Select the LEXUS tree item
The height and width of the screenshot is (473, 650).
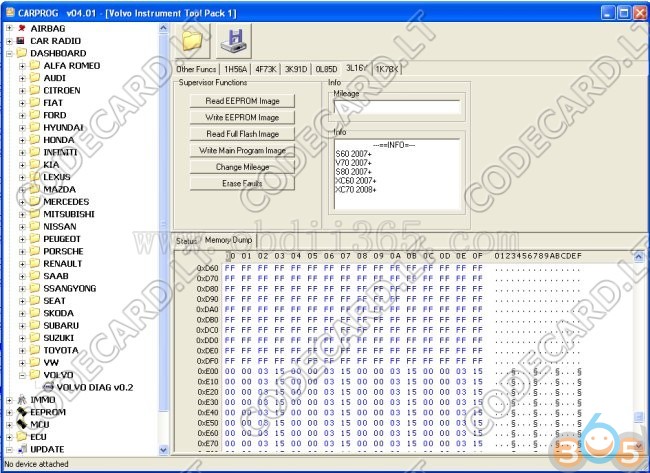pyautogui.click(x=57, y=177)
